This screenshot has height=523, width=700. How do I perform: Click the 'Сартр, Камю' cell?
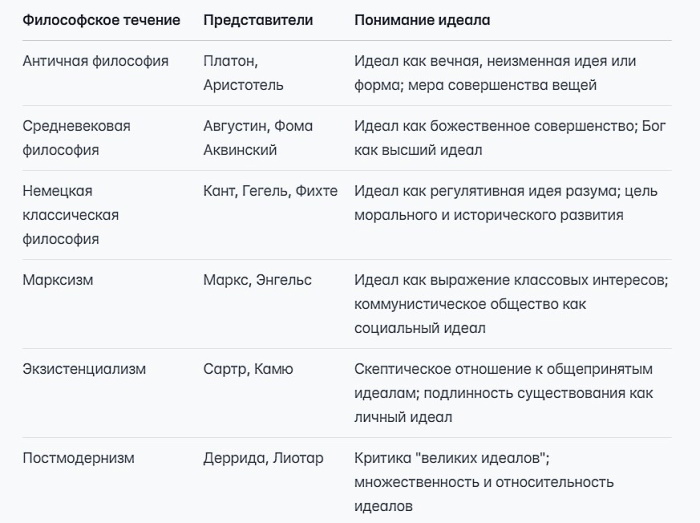point(248,369)
